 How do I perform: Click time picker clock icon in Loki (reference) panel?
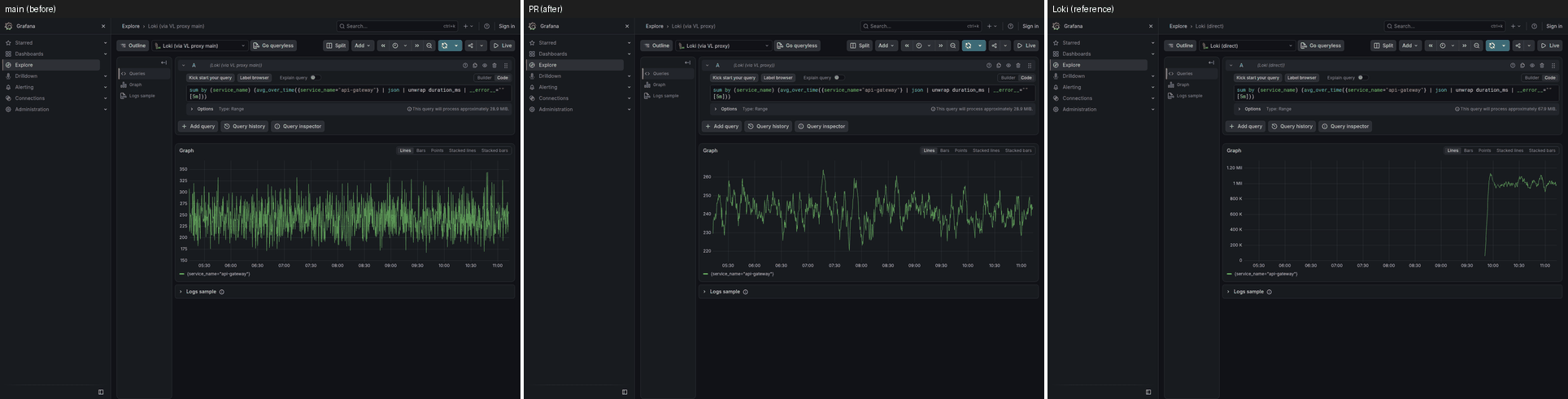[1443, 46]
